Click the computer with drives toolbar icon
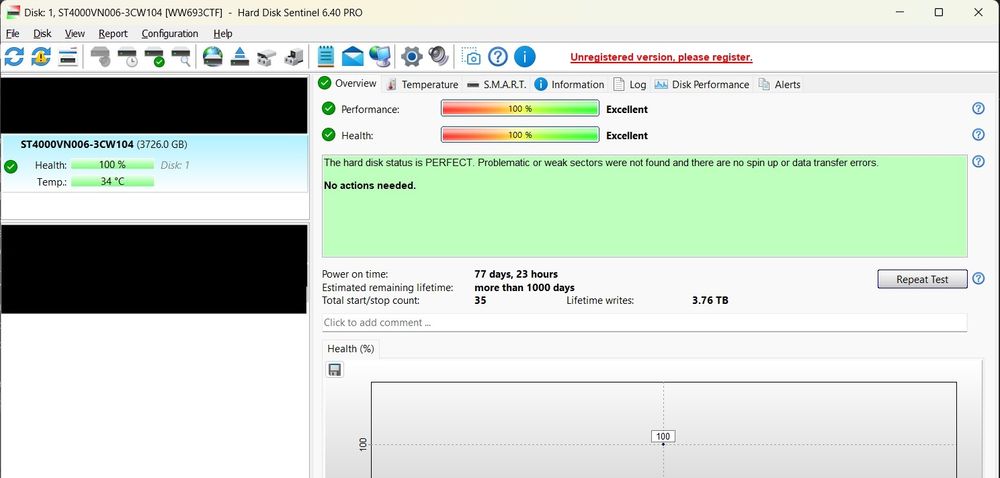The height and width of the screenshot is (478, 1000). click(x=293, y=57)
